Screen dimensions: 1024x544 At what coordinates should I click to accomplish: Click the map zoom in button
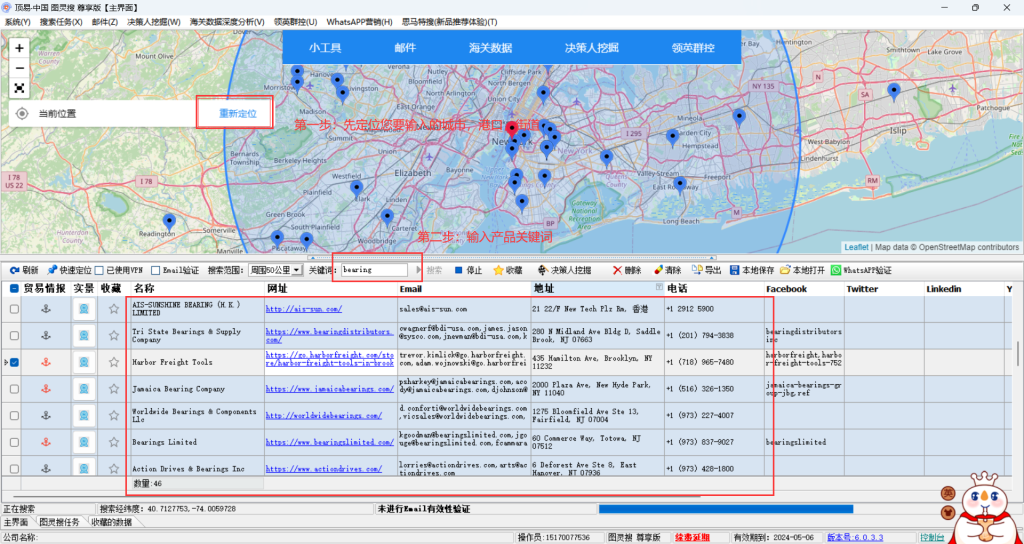[x=20, y=47]
